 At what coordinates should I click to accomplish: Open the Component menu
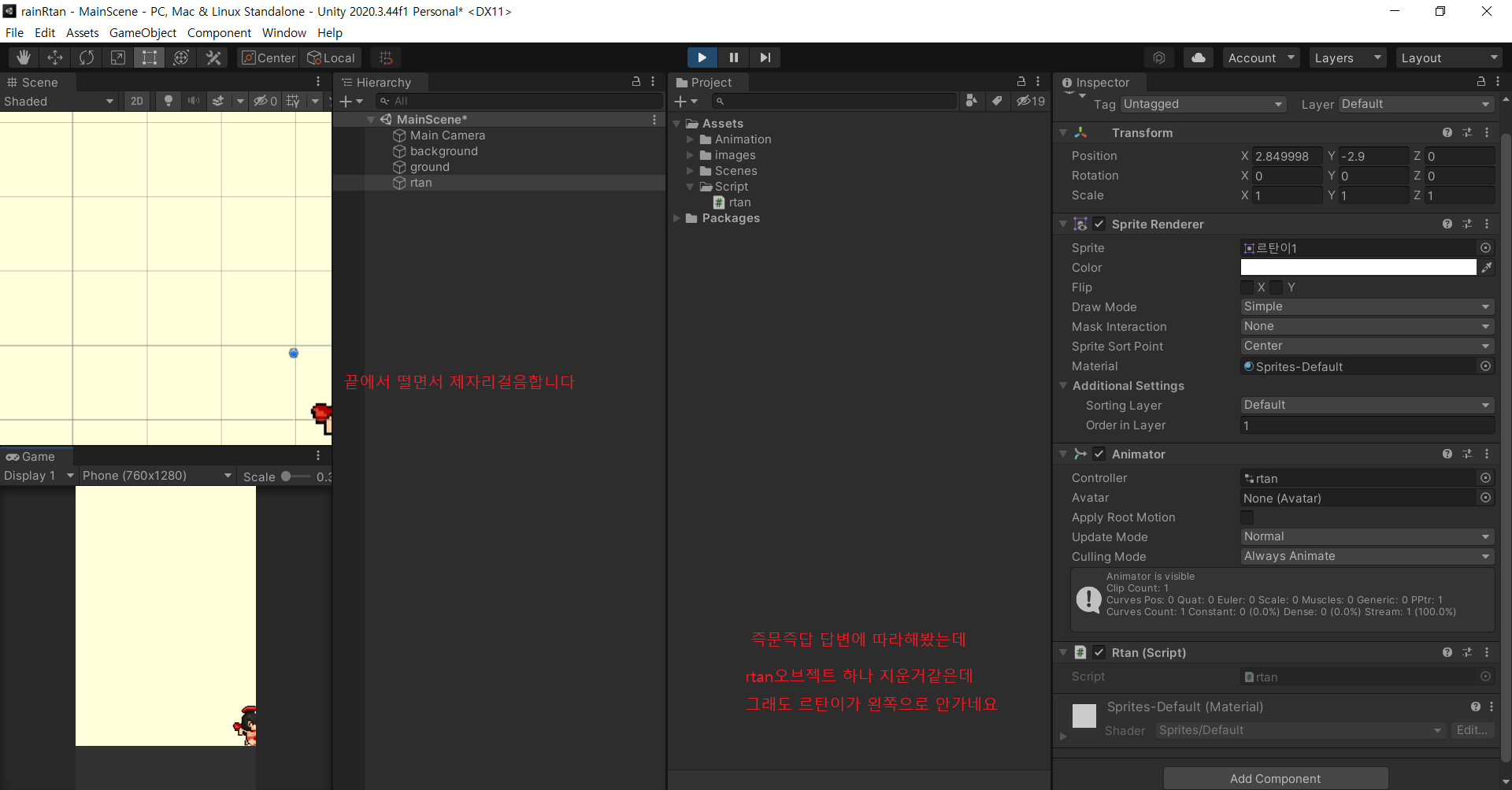(x=219, y=32)
